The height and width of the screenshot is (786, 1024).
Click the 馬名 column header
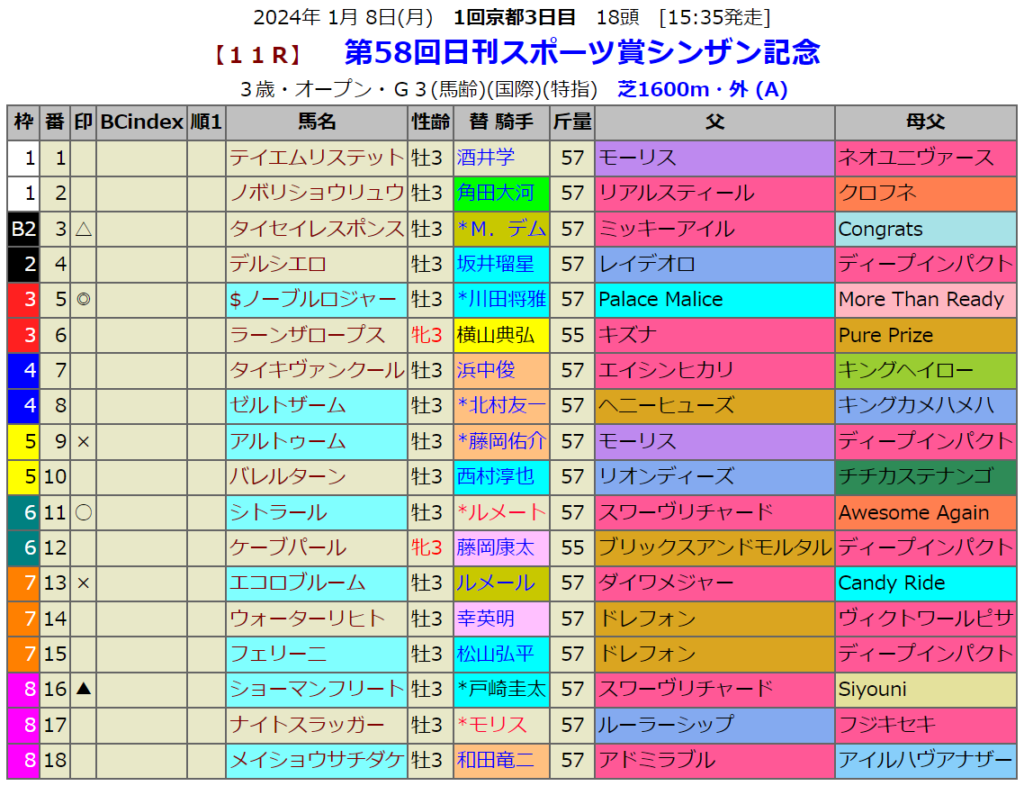[316, 123]
